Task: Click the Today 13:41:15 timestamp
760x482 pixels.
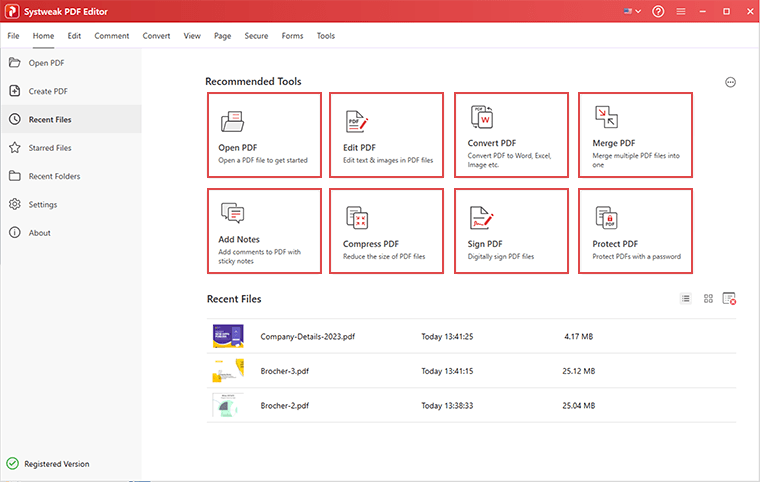Action: pyautogui.click(x=447, y=371)
